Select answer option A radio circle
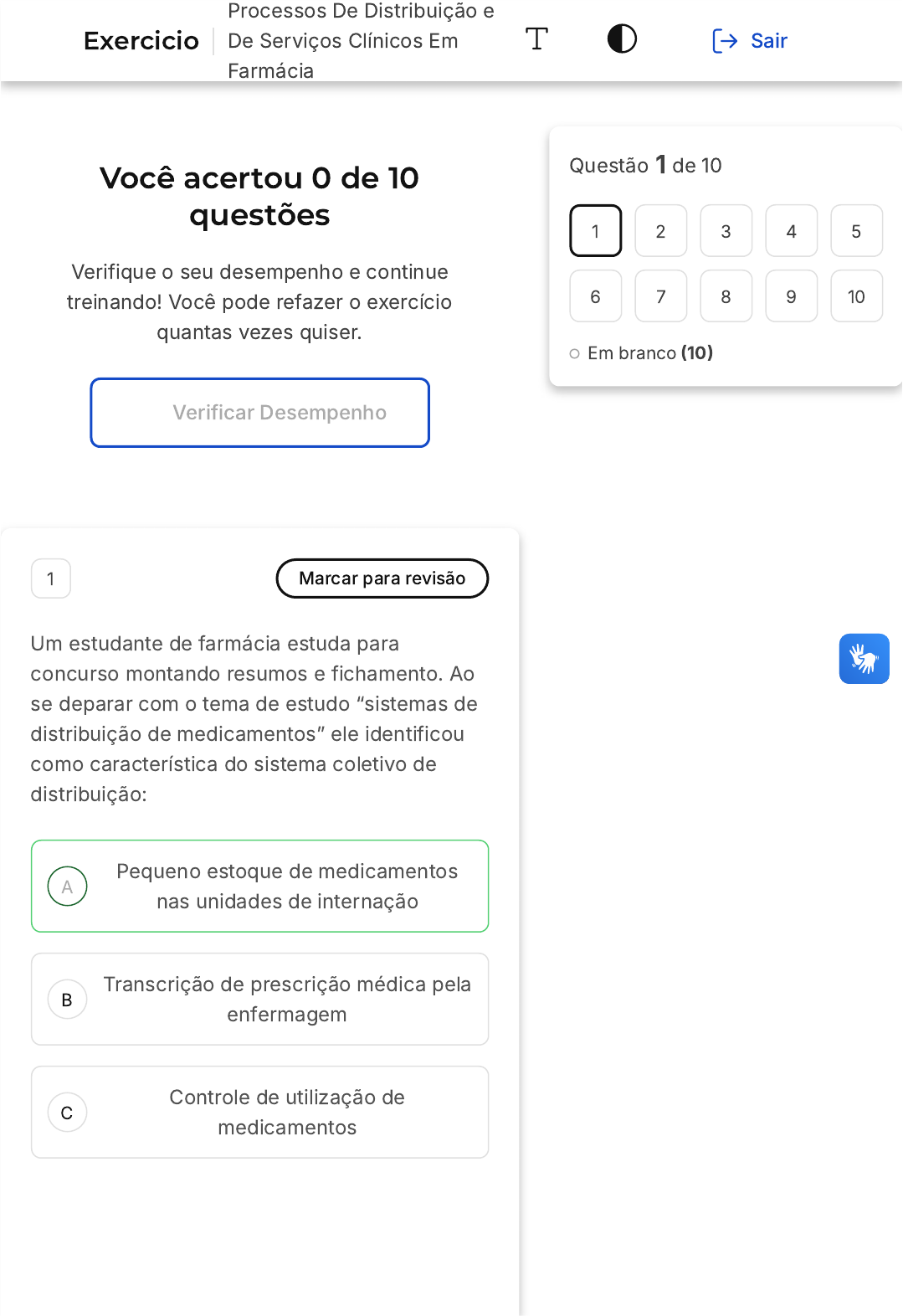Screen dimensions: 903x1316 pos(68,887)
